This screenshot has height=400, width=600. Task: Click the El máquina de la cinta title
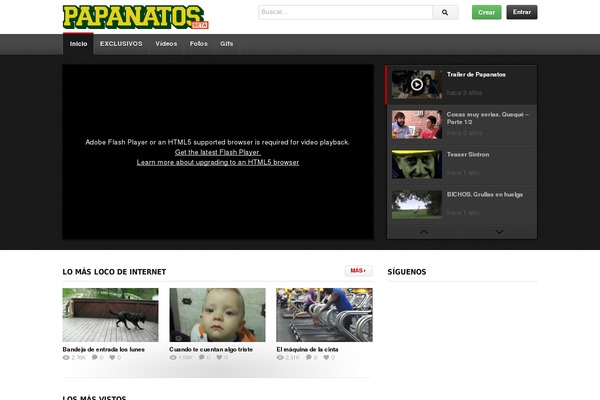pos(307,349)
